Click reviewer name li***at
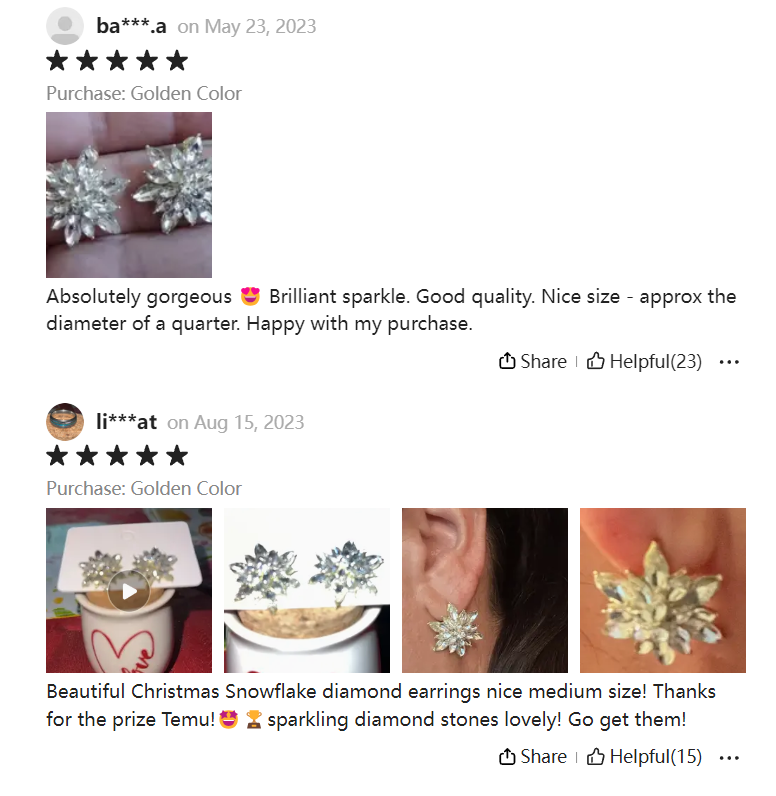776x796 pixels. [126, 422]
